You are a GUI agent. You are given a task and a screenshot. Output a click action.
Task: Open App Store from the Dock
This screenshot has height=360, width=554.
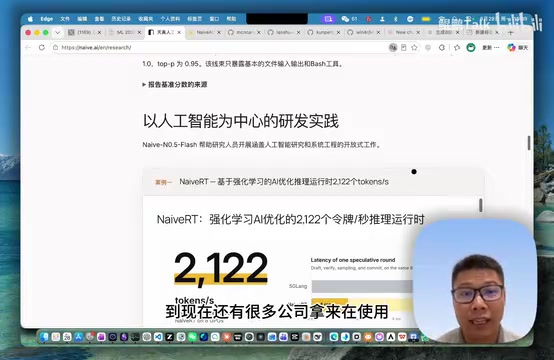coord(78,337)
